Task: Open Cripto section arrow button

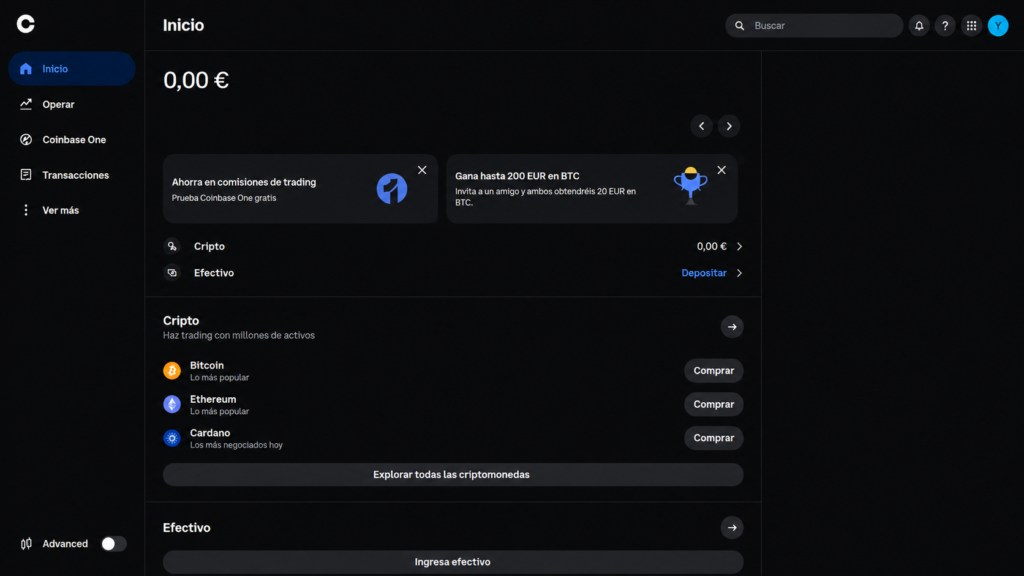Action: (x=732, y=327)
